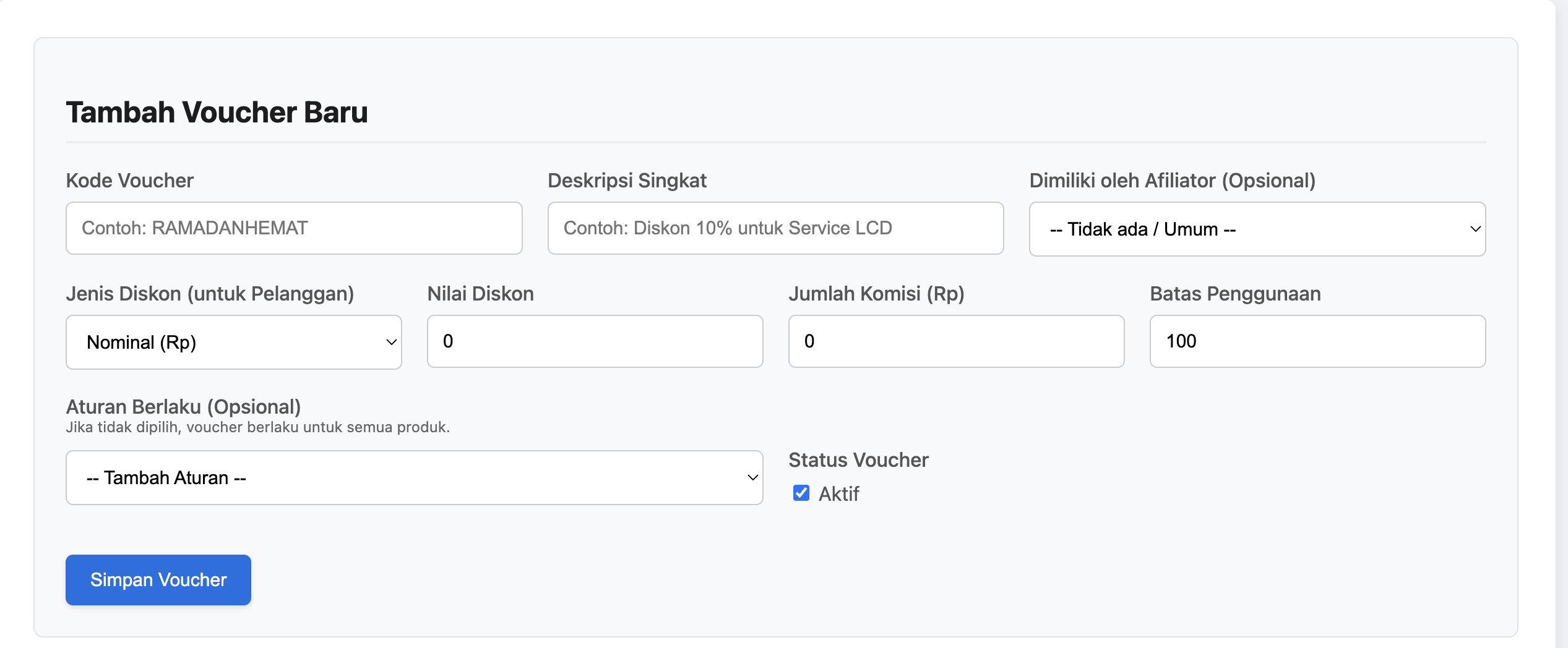The width and height of the screenshot is (1568, 648).
Task: Open the Dimiliki oleh Afiliator dropdown
Action: coord(1257,229)
